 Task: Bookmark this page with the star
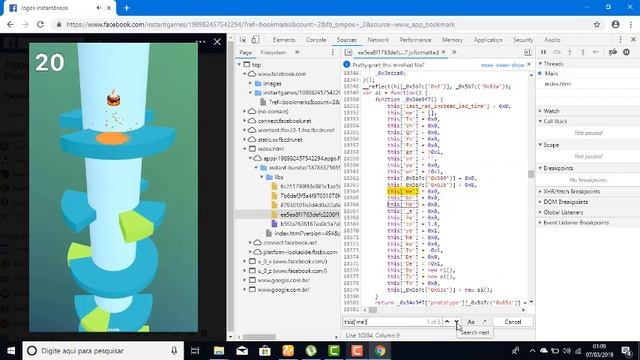pyautogui.click(x=597, y=24)
